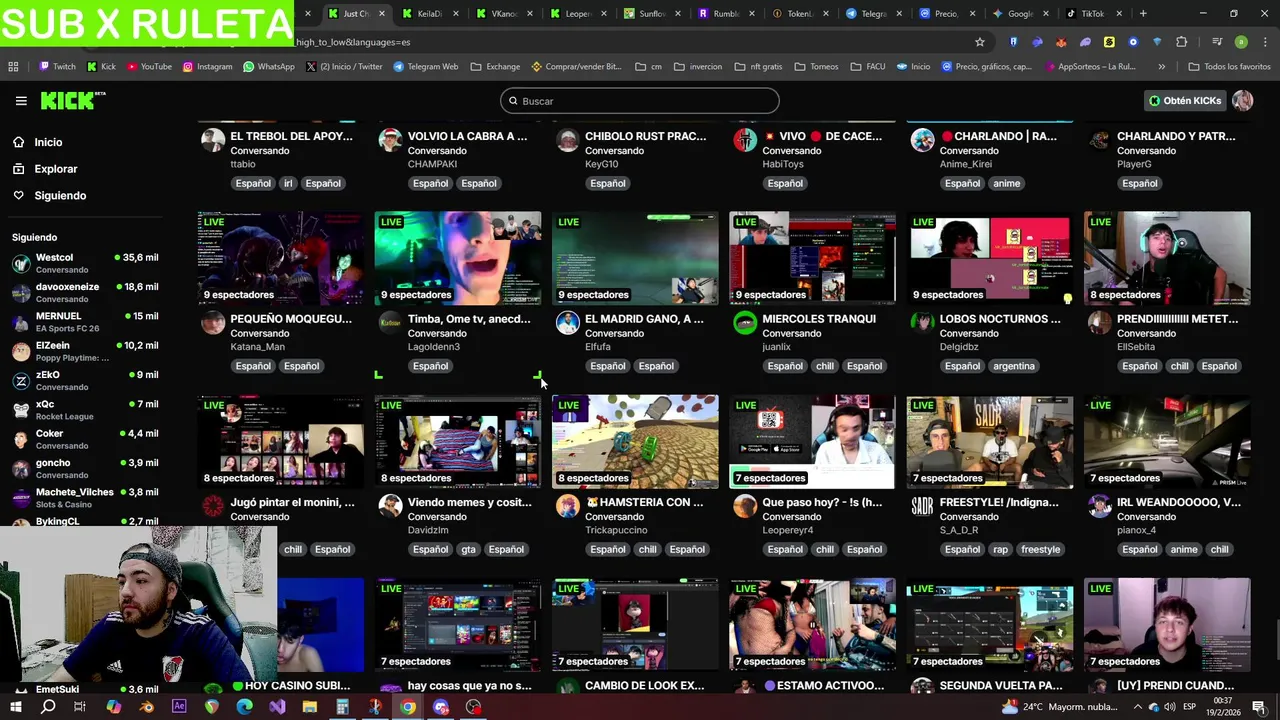Viewport: 1280px width, 720px height.
Task: Open WhatsApp bookmark
Action: (x=269, y=67)
